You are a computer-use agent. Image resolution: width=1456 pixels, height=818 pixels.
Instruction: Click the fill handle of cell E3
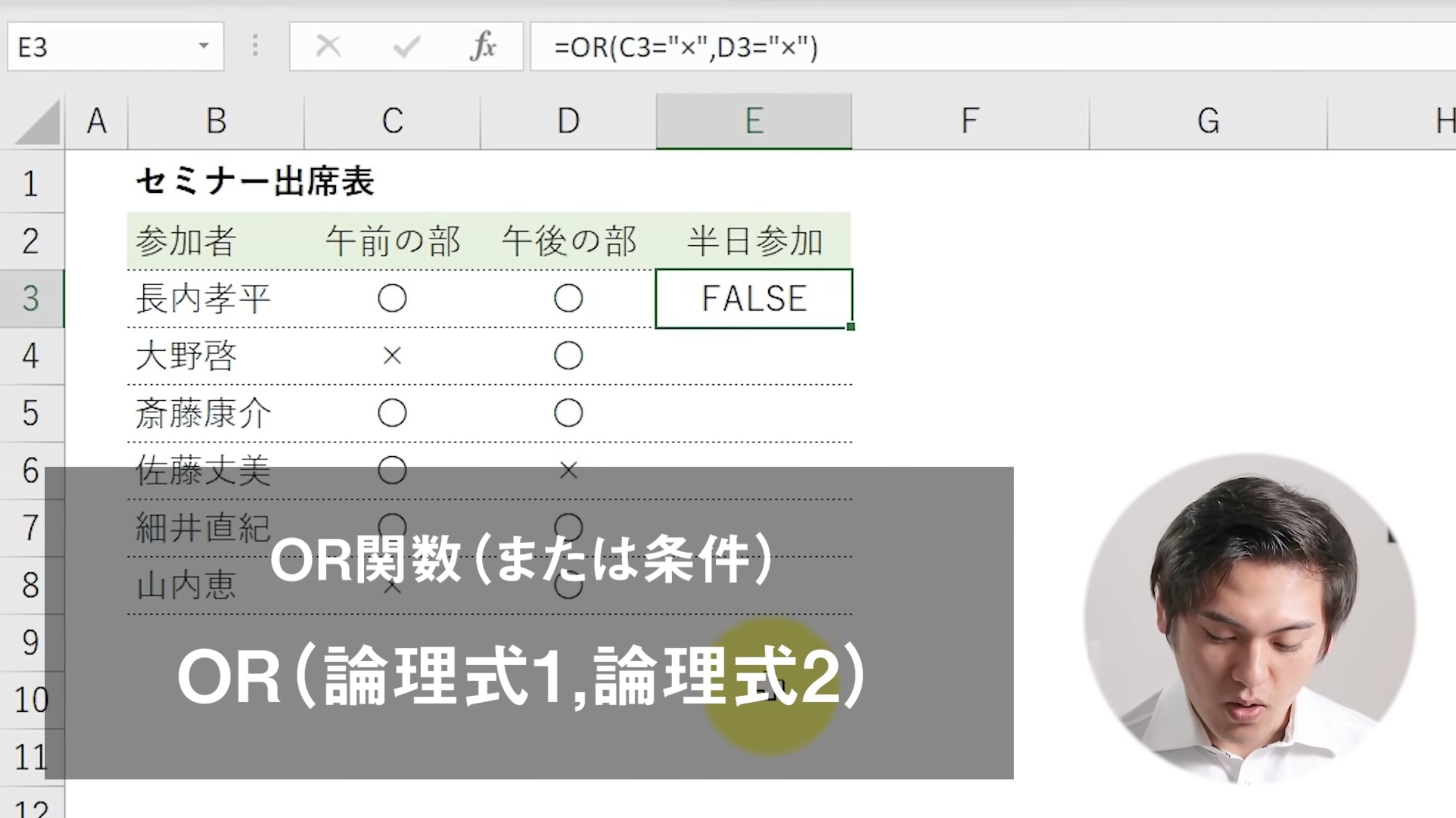(851, 327)
